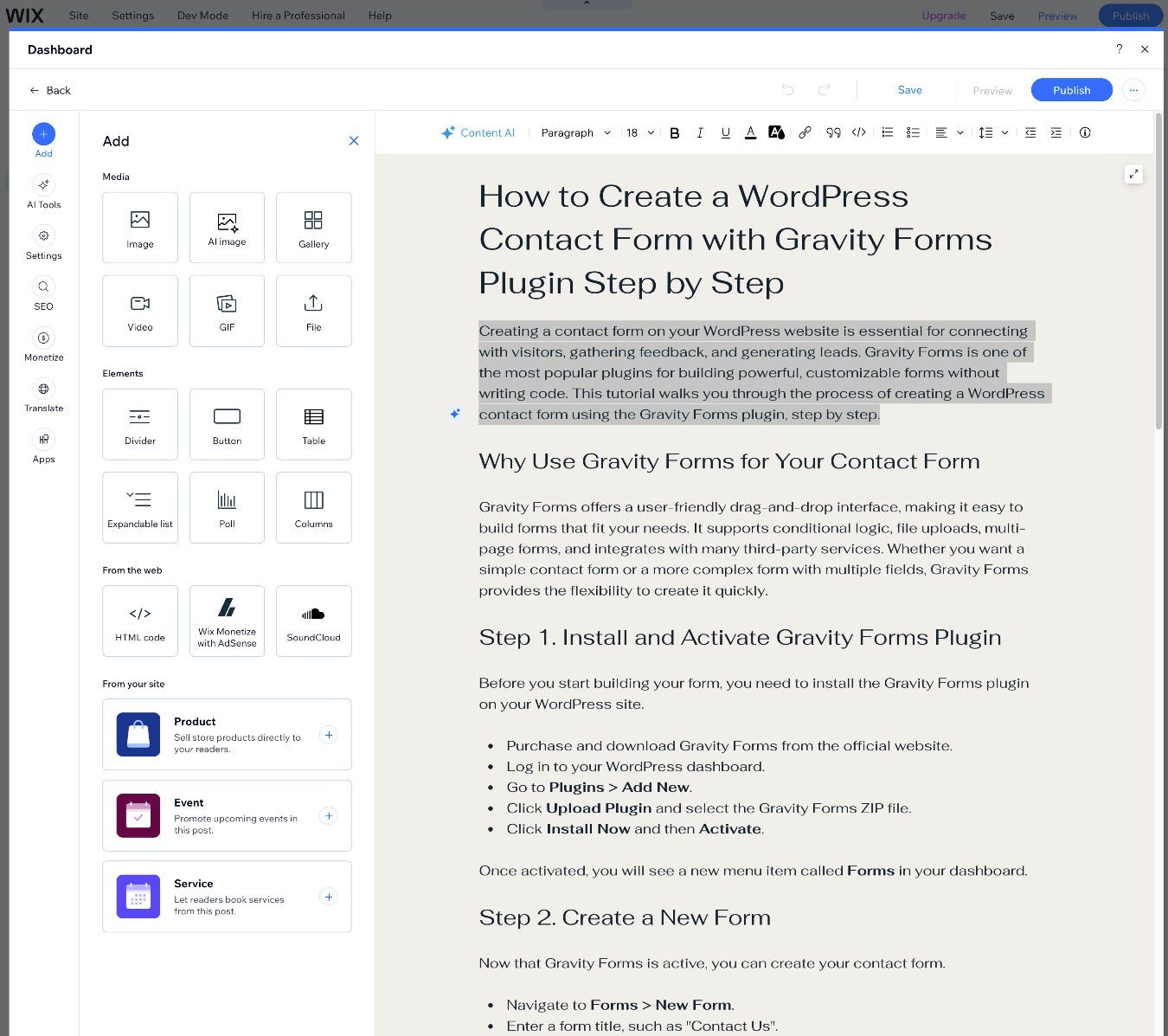This screenshot has width=1168, height=1036.
Task: Toggle bulleted list formatting
Action: tap(887, 132)
